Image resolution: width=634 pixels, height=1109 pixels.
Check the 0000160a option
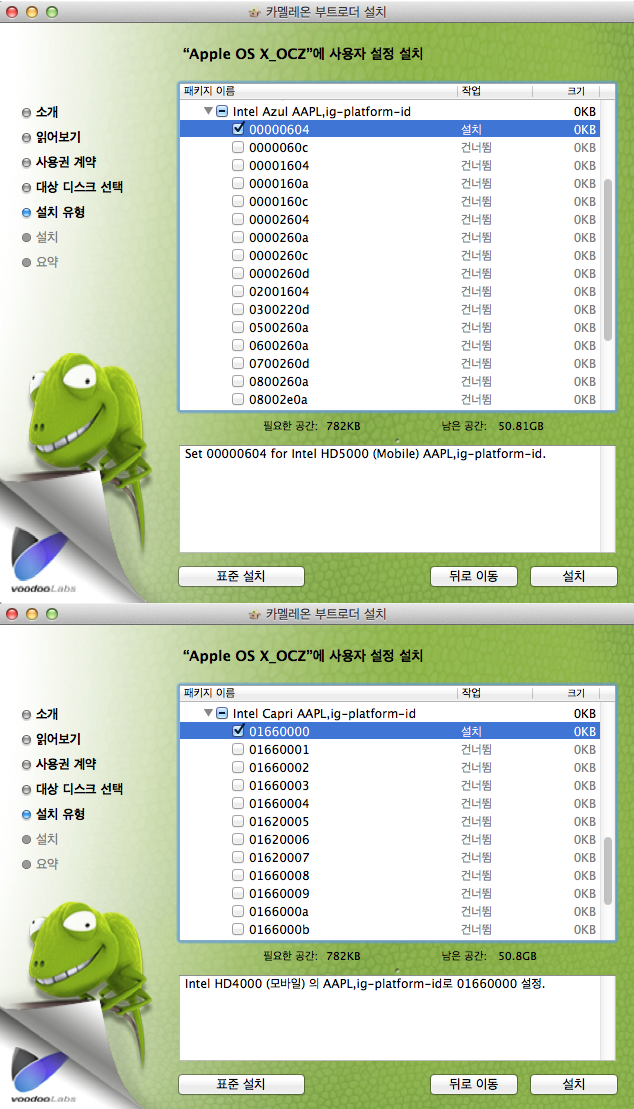tap(238, 183)
